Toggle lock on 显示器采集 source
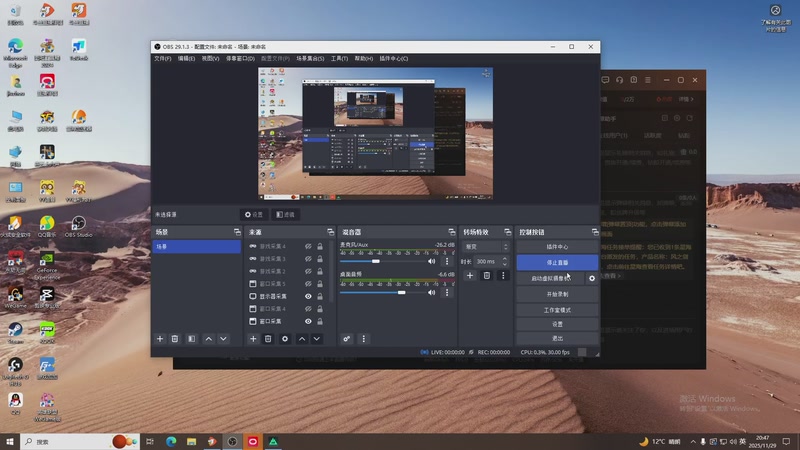Screen dimensions: 800x450 coord(320,296)
